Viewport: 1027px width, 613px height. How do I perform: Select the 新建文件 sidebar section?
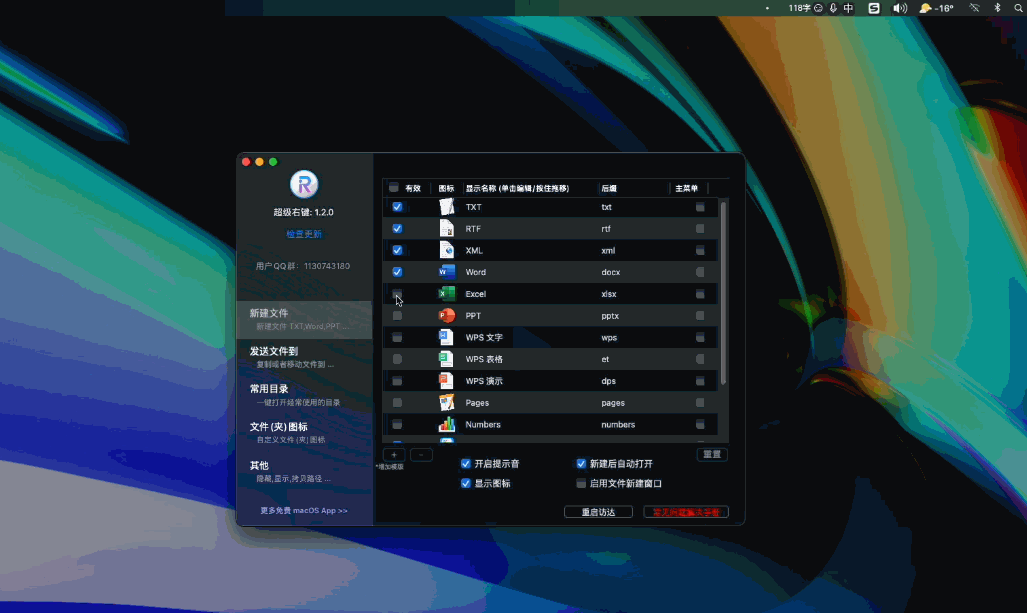click(x=305, y=320)
